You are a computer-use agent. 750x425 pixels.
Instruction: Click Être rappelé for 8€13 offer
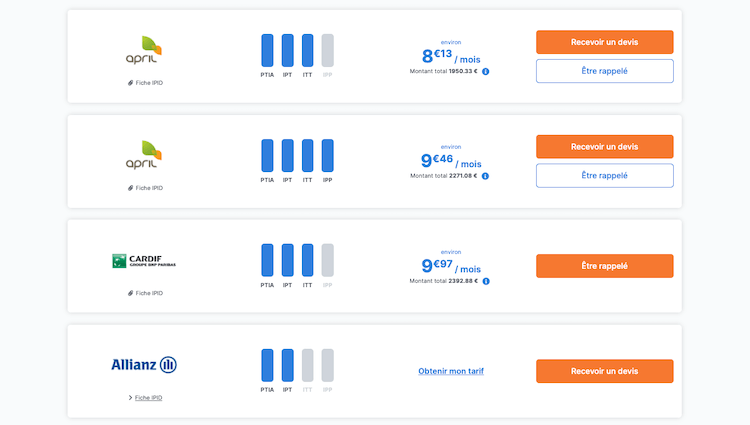pos(605,71)
